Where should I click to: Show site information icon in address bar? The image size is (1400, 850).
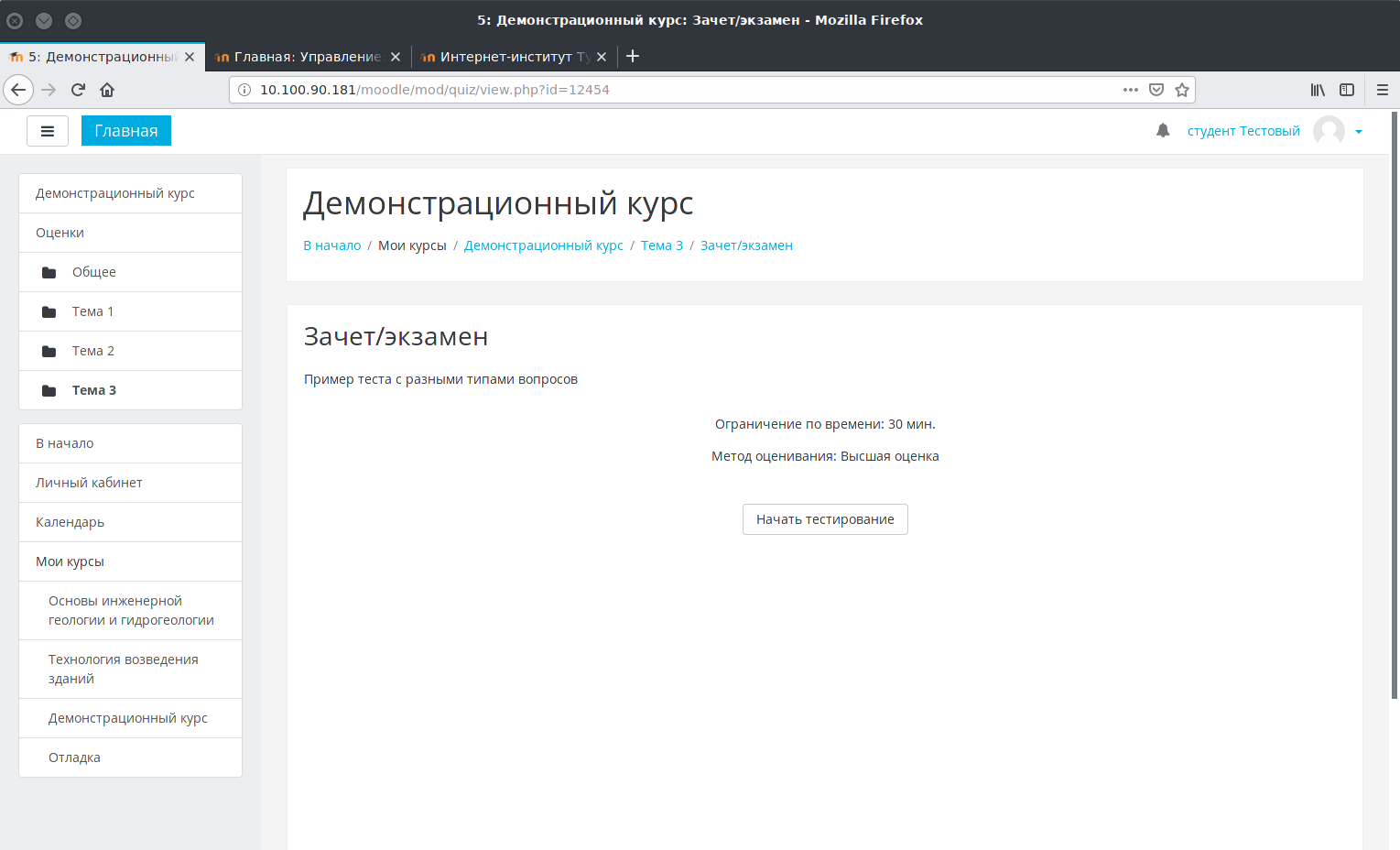[x=244, y=90]
